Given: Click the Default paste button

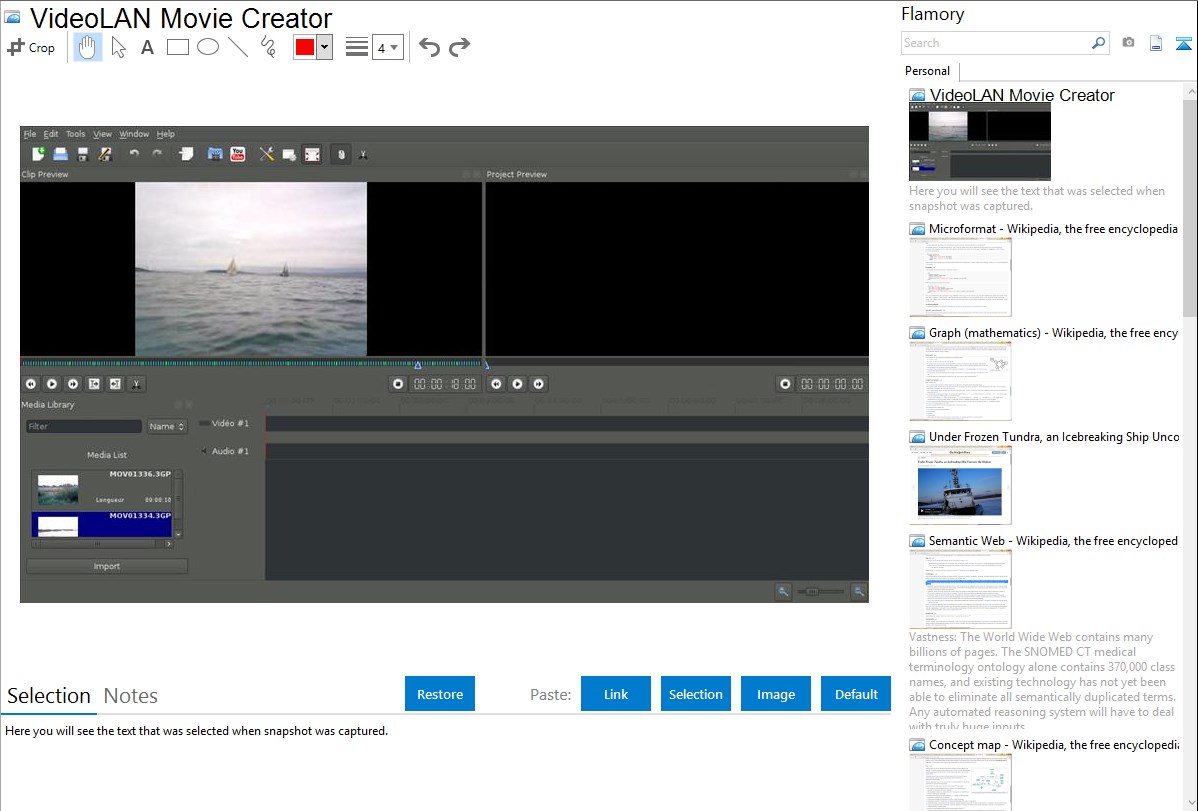Looking at the screenshot, I should pos(856,694).
